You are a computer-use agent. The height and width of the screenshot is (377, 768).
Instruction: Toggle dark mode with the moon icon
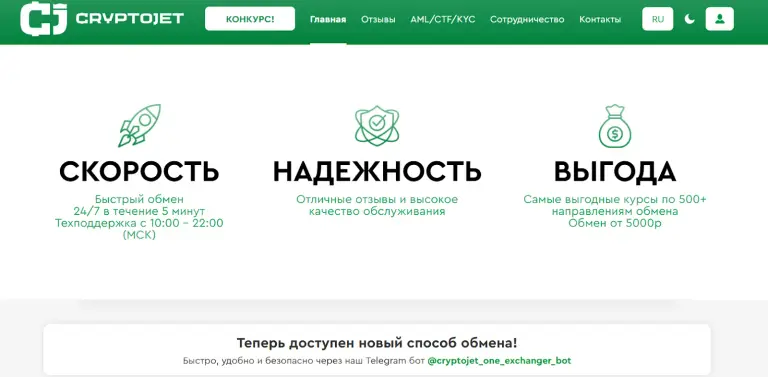690,19
